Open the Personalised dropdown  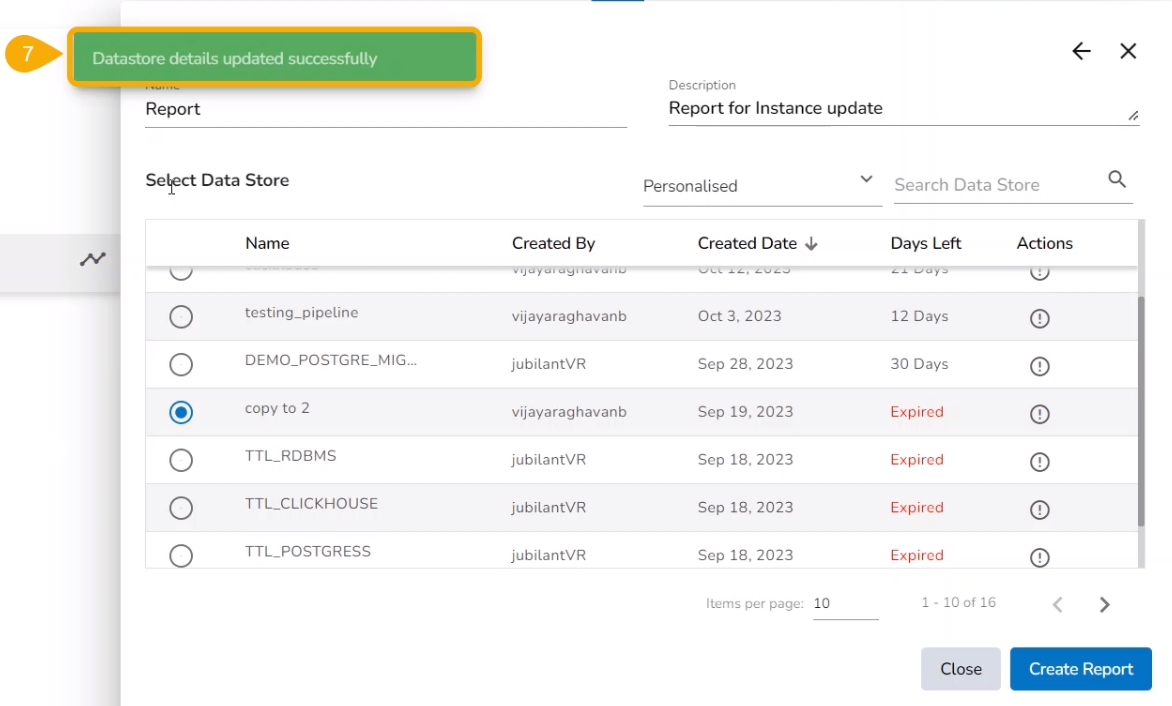(x=760, y=186)
